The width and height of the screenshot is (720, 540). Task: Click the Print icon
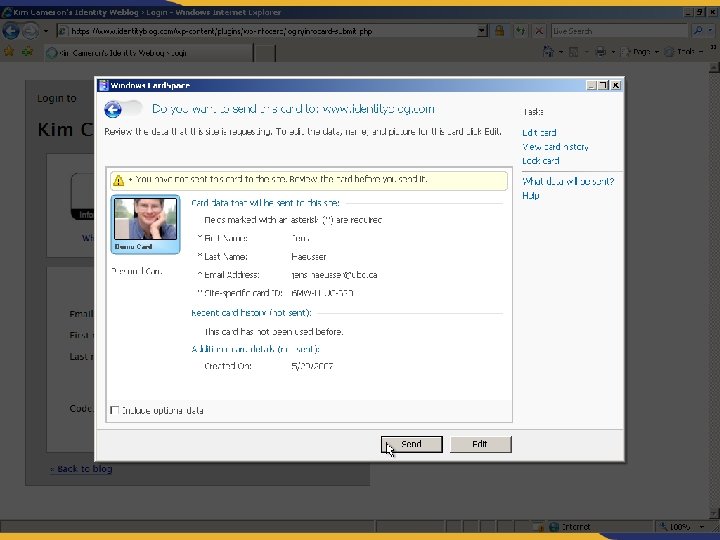[601, 52]
